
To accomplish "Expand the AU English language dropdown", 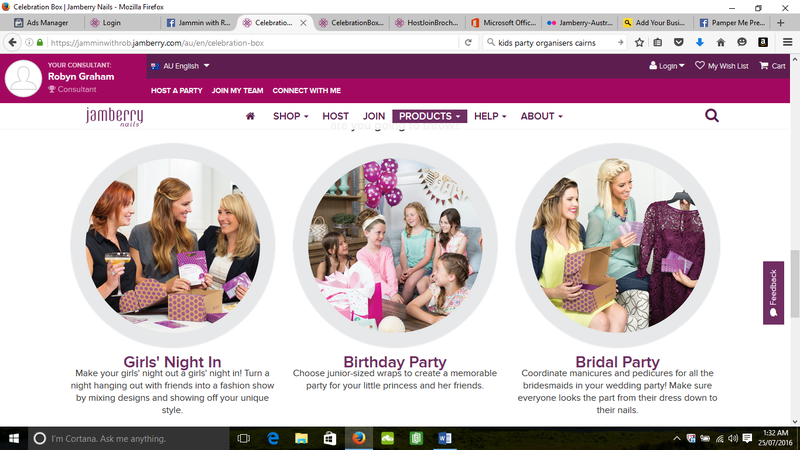I will [x=180, y=66].
